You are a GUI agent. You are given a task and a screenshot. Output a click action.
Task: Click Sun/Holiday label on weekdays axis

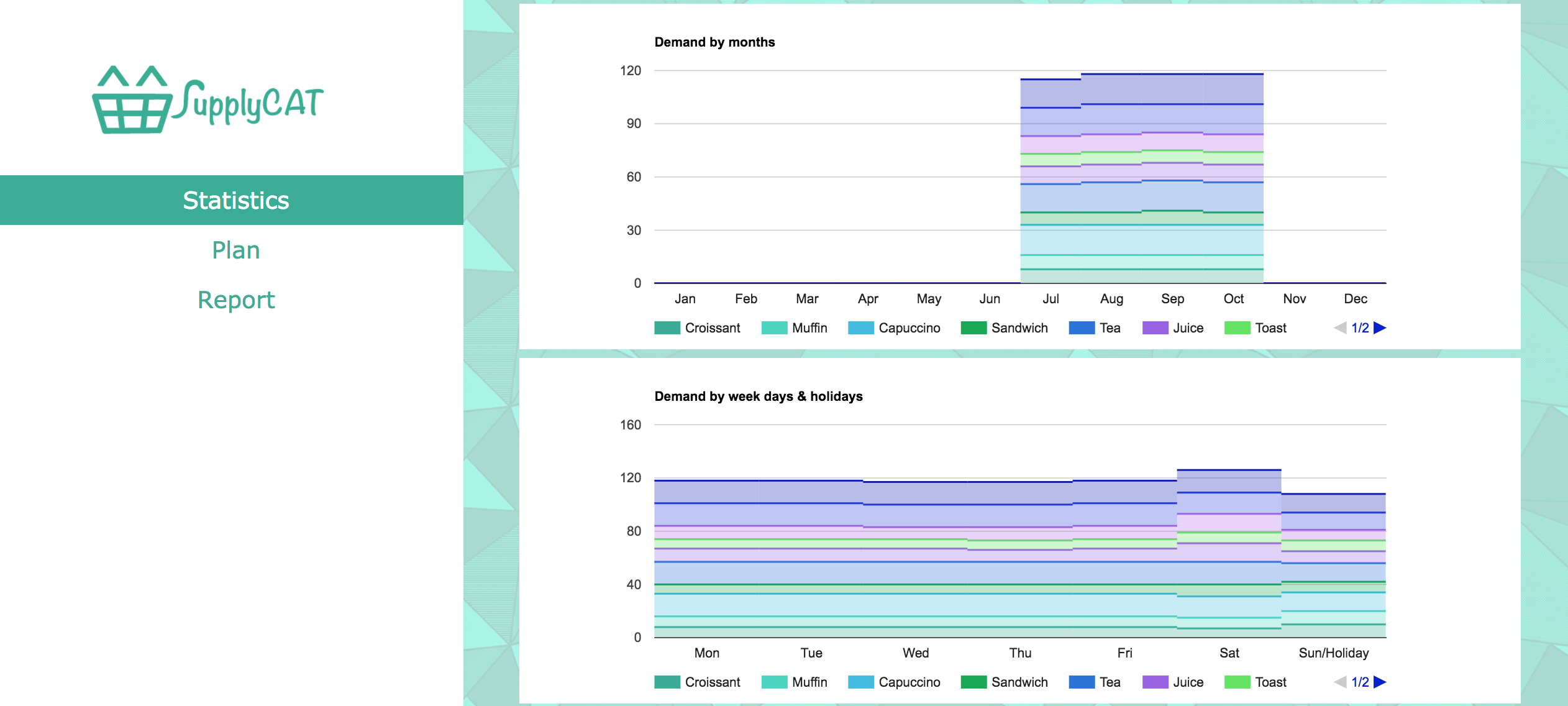pos(1333,653)
